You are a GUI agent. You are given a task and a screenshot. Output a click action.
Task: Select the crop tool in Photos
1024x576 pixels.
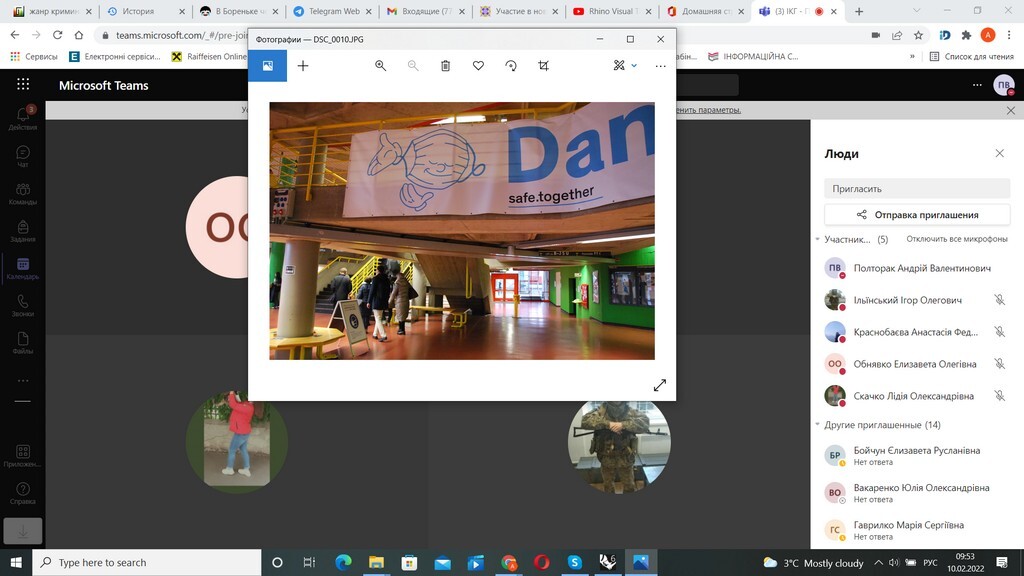pos(544,66)
